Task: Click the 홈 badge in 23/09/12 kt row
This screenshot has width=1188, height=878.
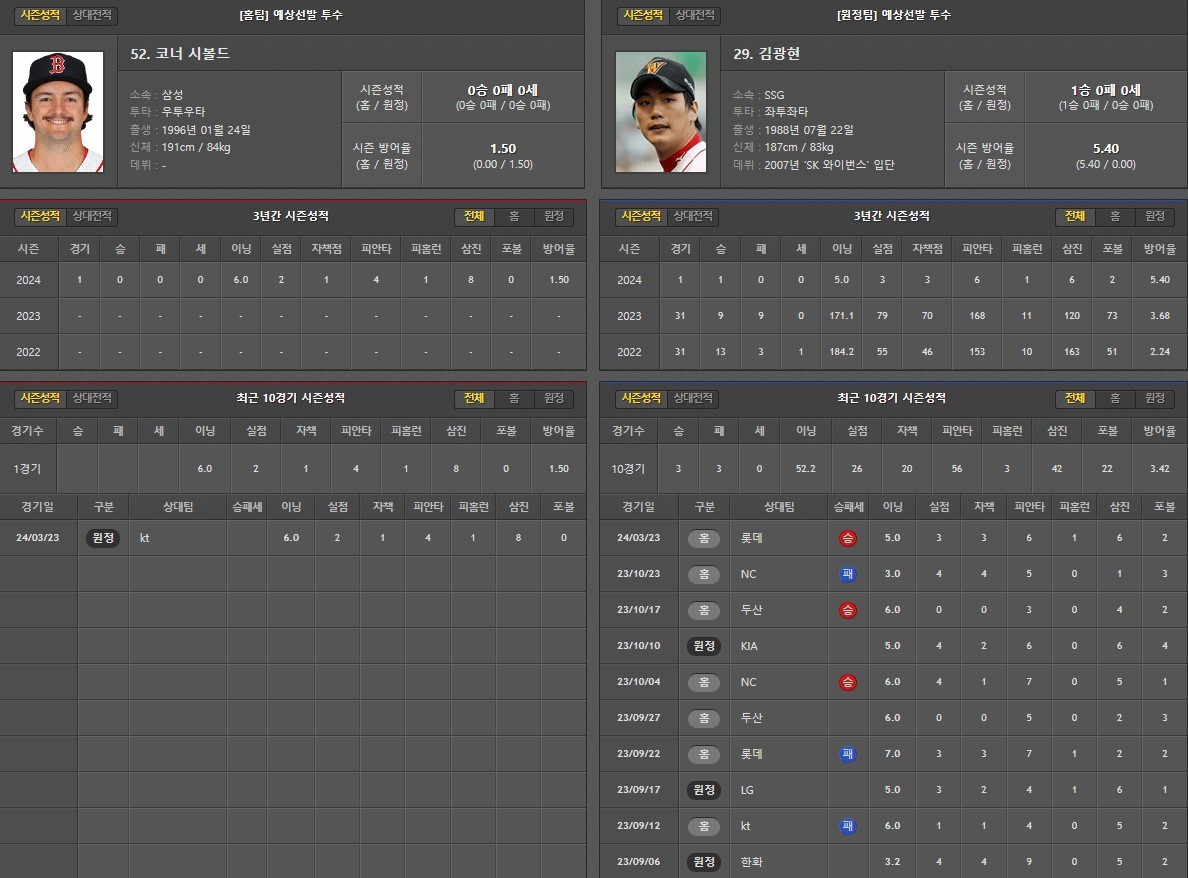Action: coord(704,826)
